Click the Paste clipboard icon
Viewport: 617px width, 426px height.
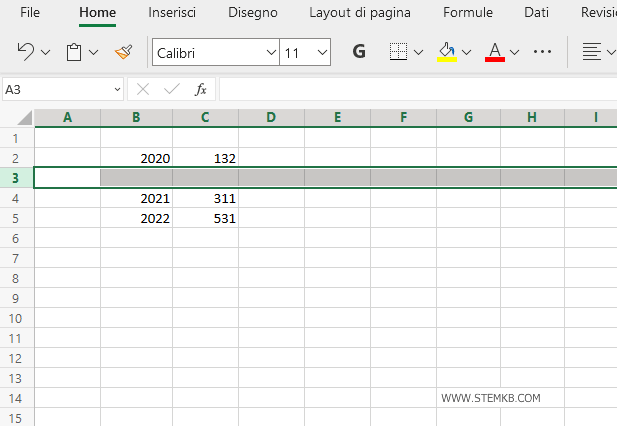tap(74, 52)
